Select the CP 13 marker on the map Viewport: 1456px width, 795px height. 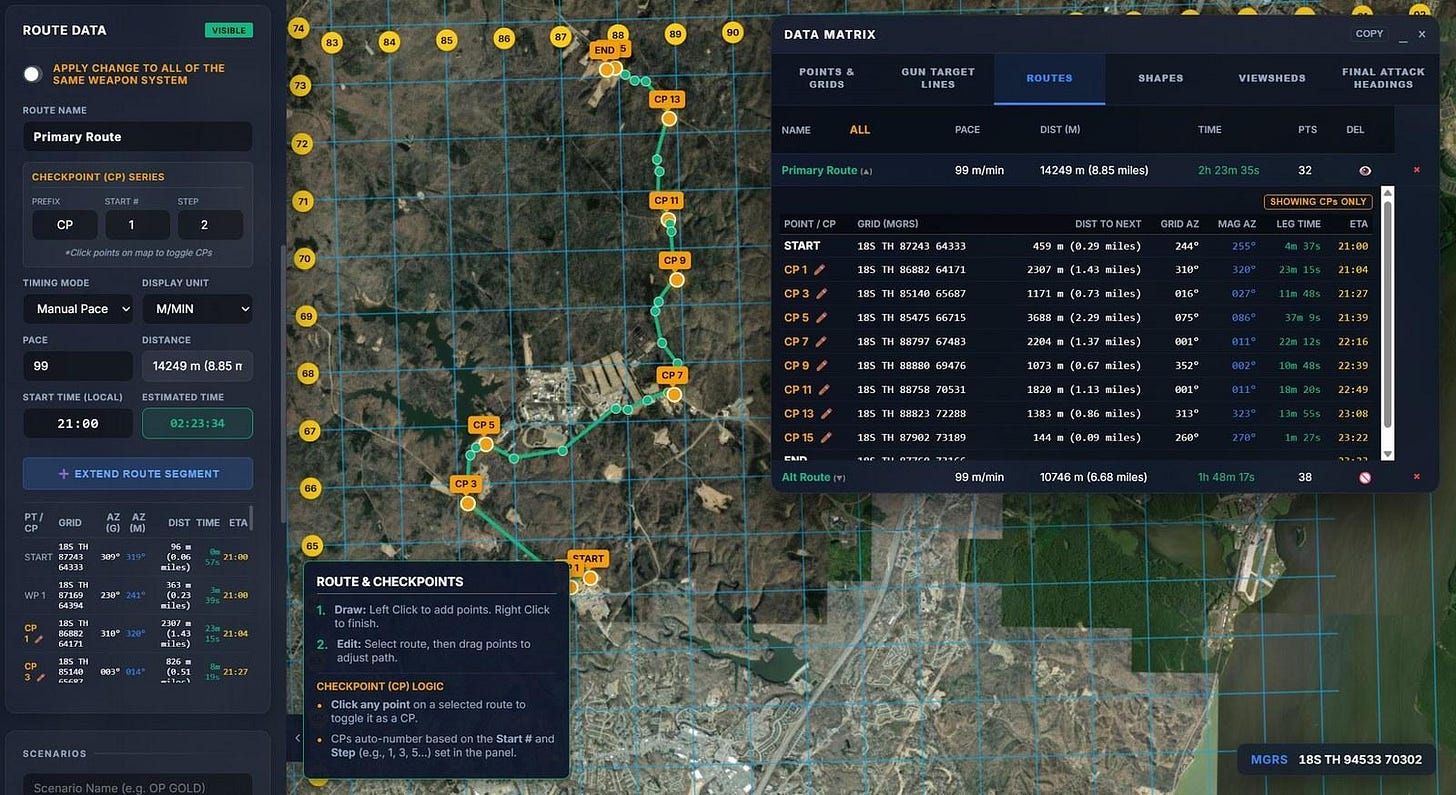(x=669, y=118)
